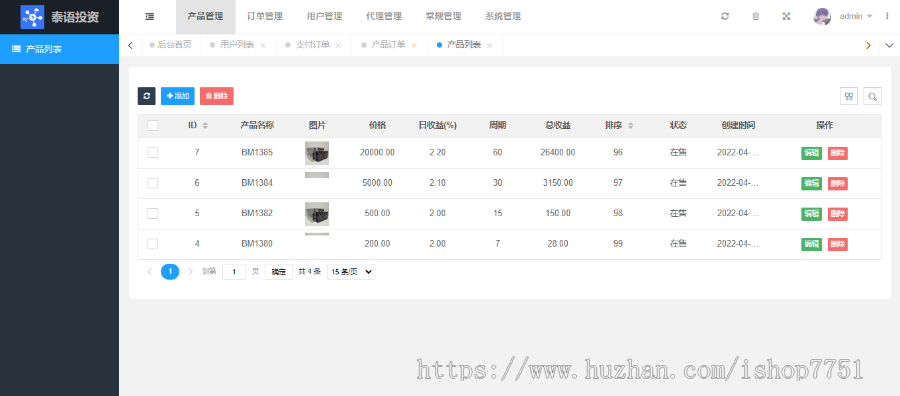The image size is (900, 396).
Task: Close the 用户列表 tab
Action: [x=262, y=45]
